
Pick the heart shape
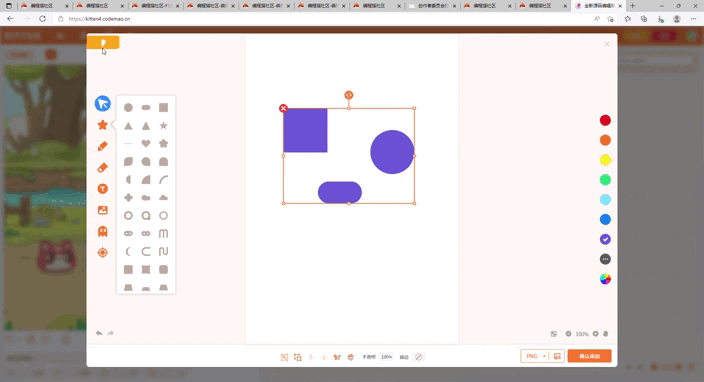146,144
